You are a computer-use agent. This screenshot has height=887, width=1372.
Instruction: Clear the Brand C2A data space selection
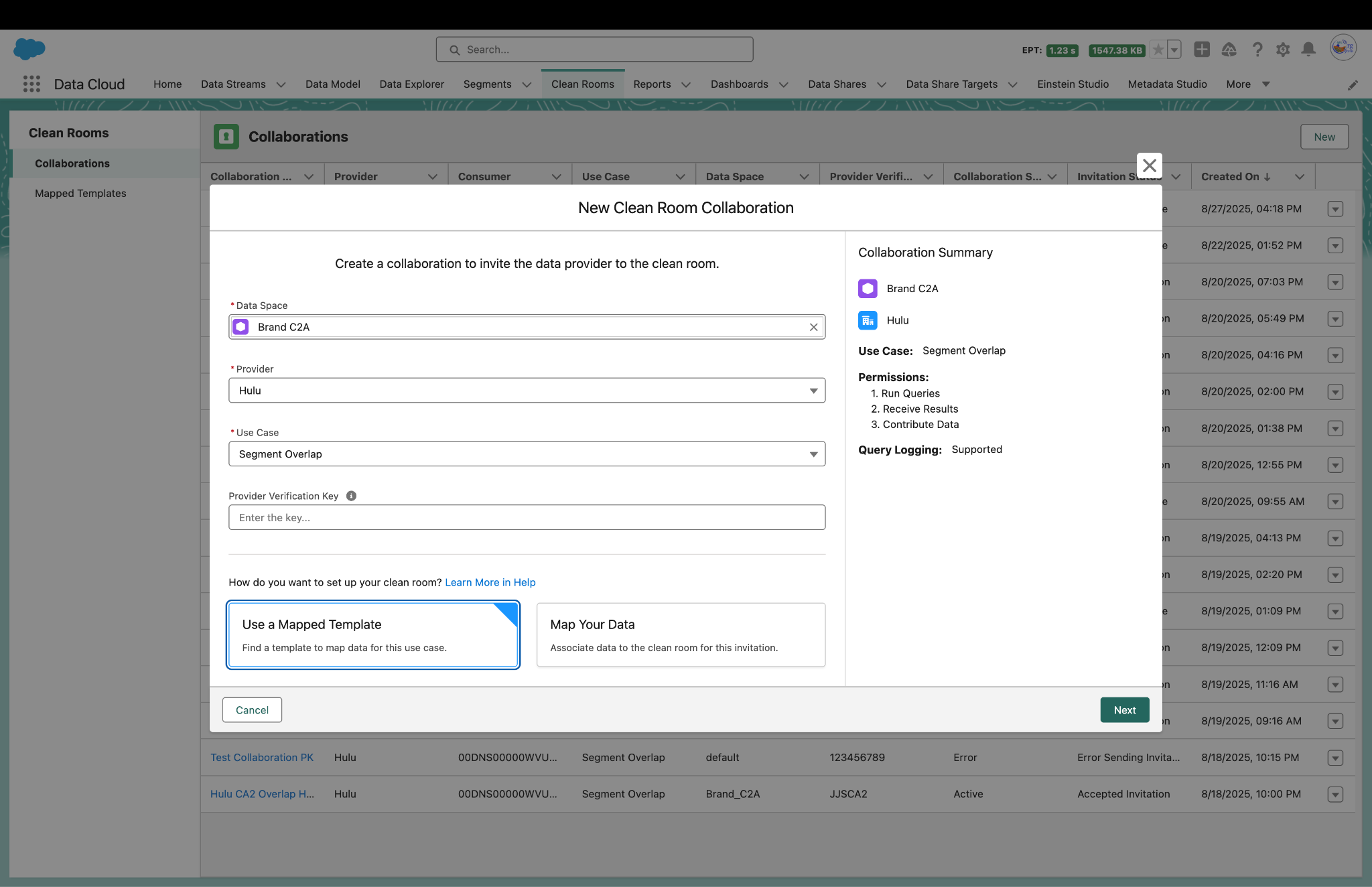click(x=813, y=328)
